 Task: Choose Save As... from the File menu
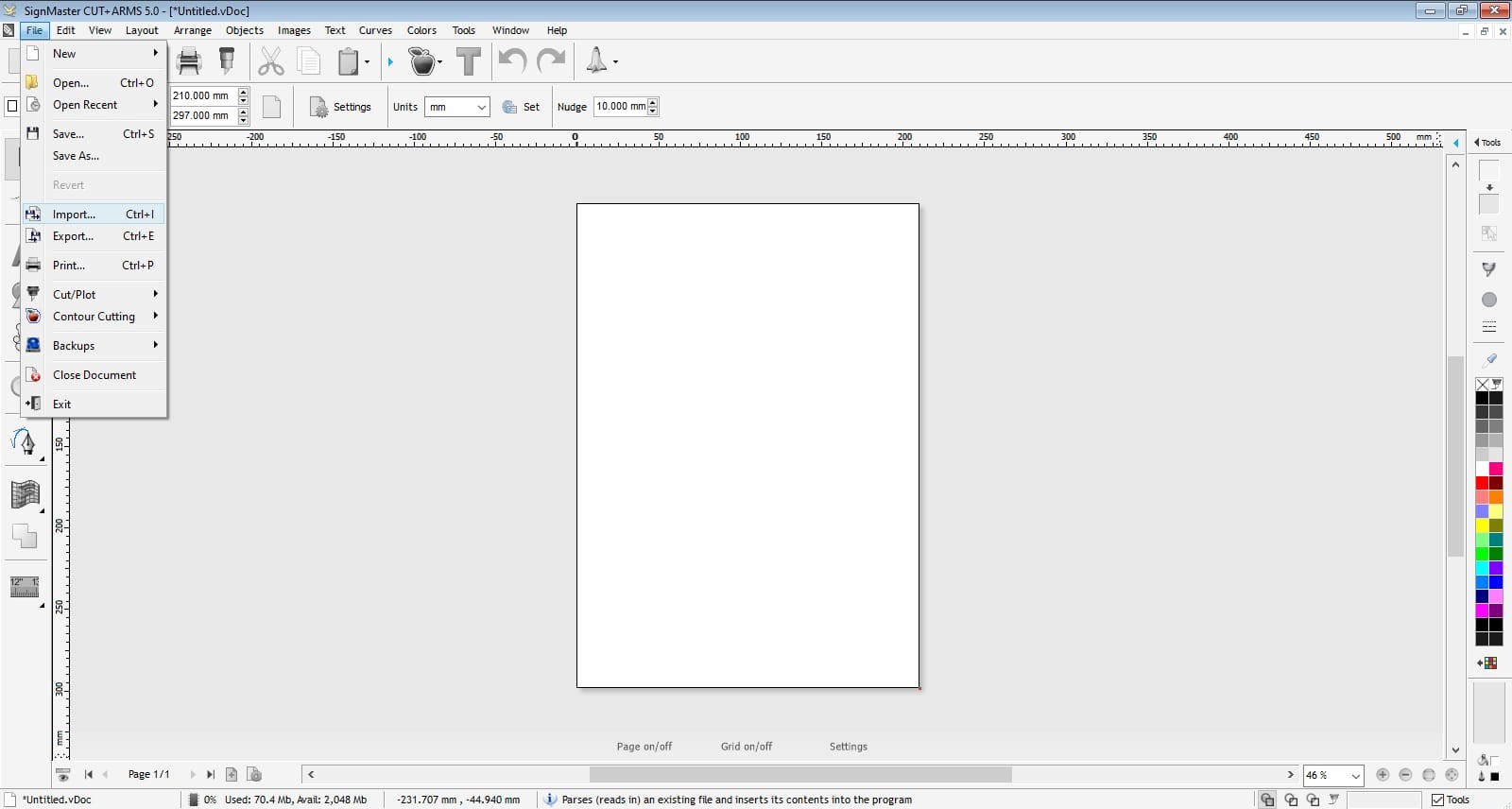pyautogui.click(x=94, y=156)
